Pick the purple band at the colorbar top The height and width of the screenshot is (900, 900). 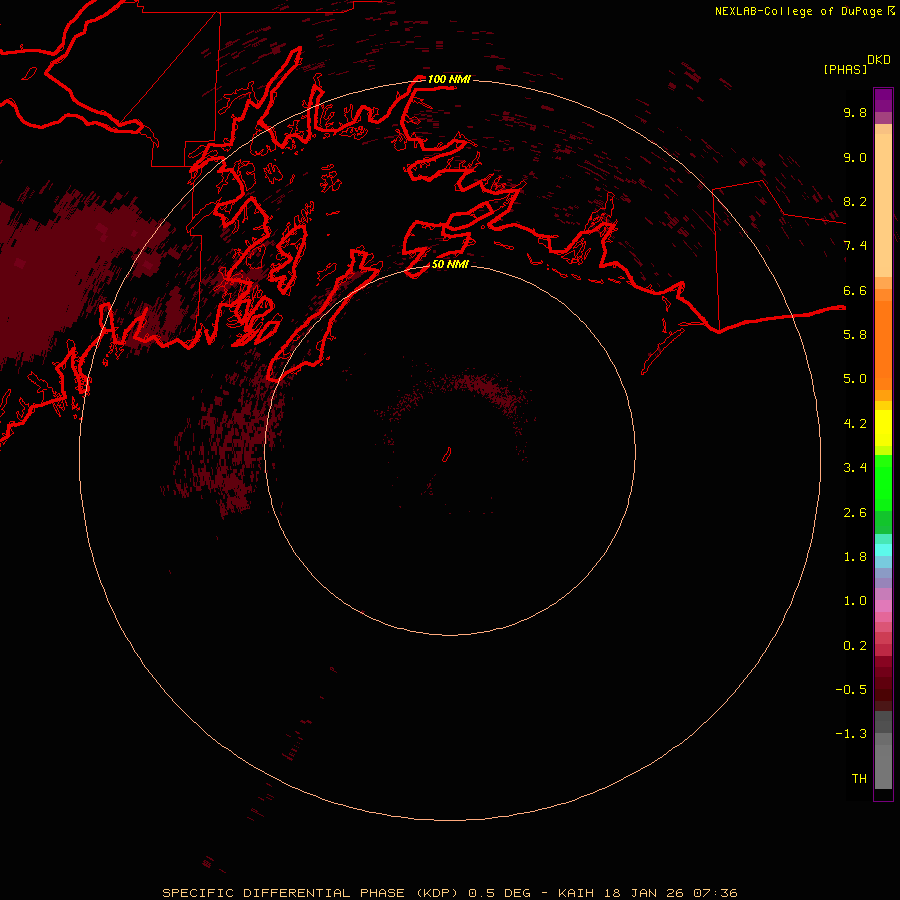[883, 100]
